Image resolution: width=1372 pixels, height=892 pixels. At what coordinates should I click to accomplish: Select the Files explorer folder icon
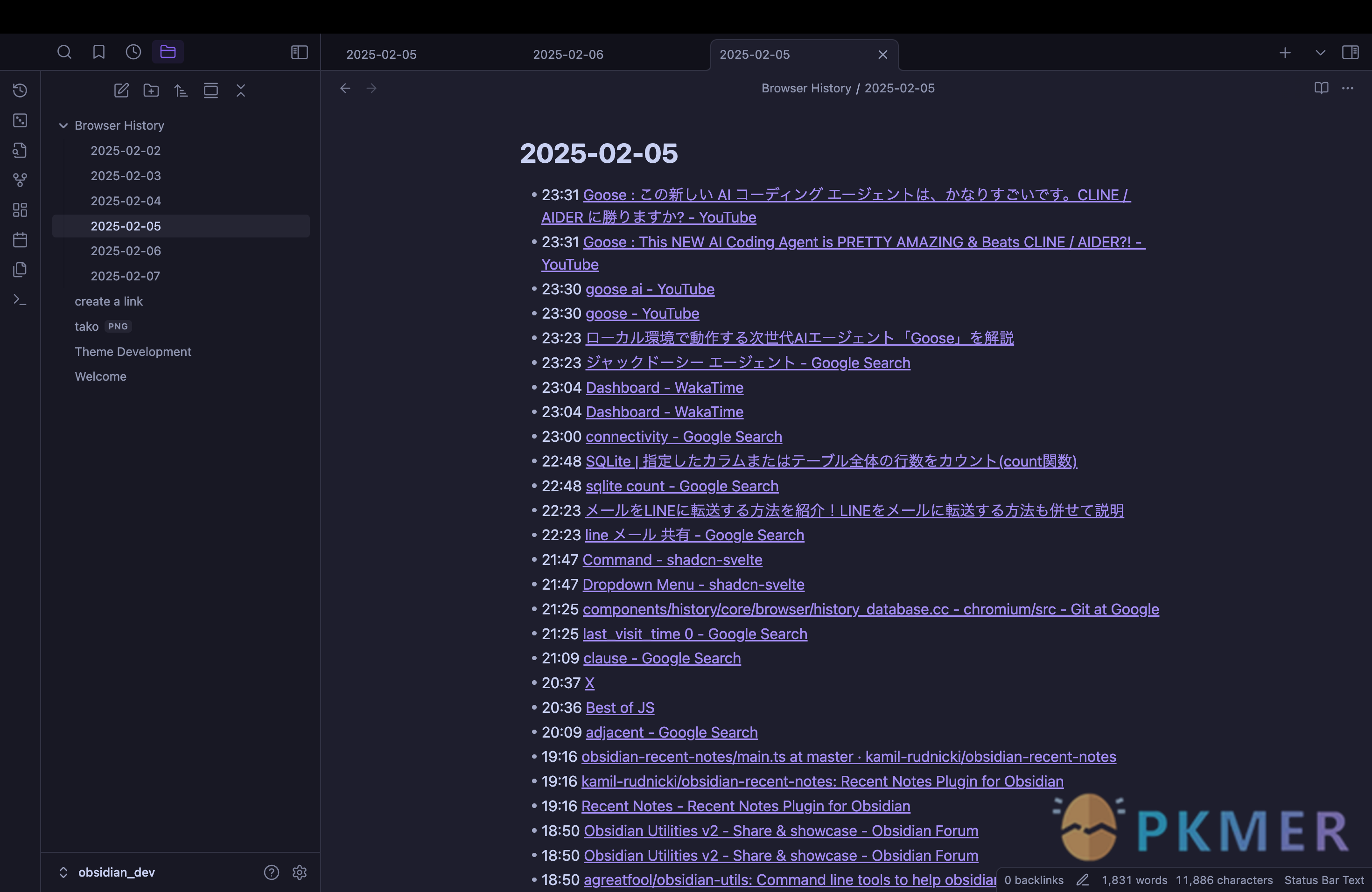click(168, 52)
